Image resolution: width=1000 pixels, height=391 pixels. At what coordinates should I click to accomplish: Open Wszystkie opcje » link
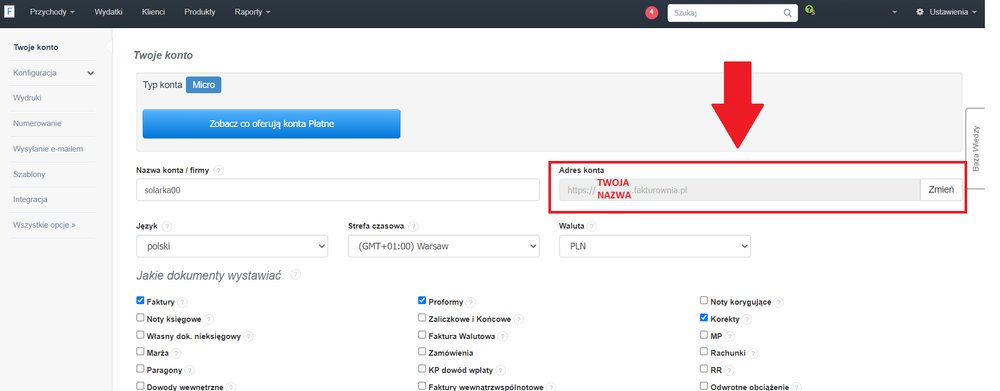(x=45, y=225)
